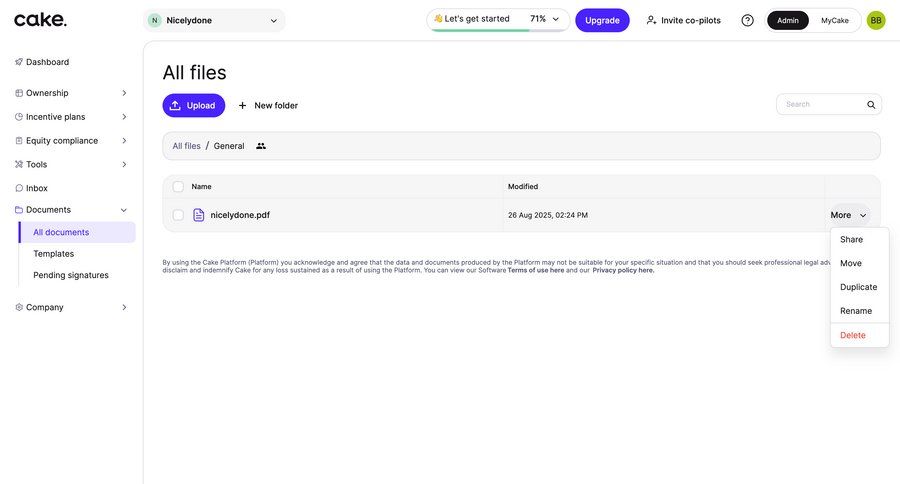Tick the nicelydone.pdf row checkbox

pos(178,215)
